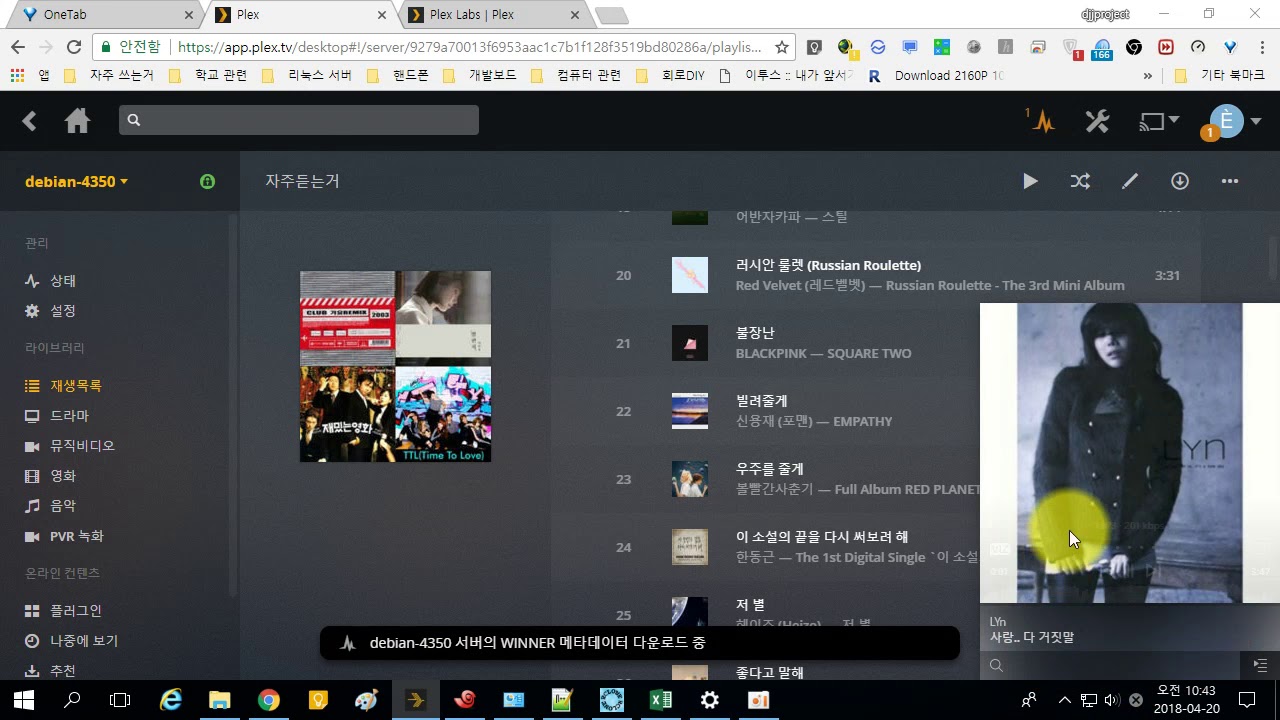The height and width of the screenshot is (720, 1280).
Task: Select track 불장난
Action: point(755,333)
